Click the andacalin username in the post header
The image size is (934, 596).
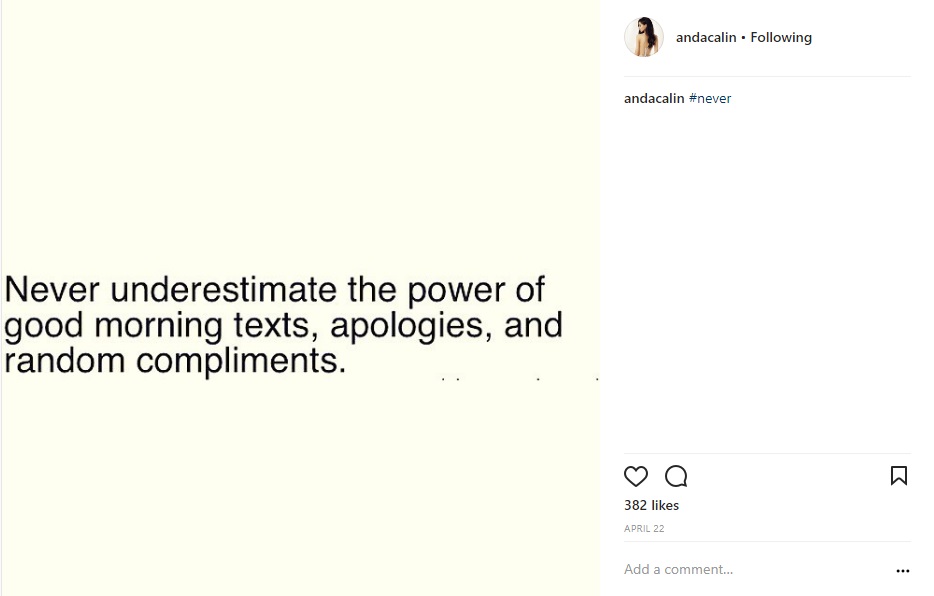pos(706,38)
